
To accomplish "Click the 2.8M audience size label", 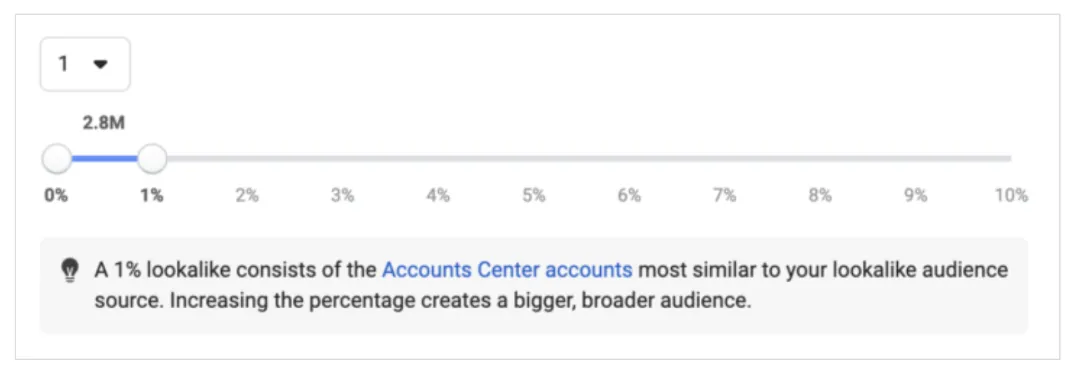I will pyautogui.click(x=104, y=124).
